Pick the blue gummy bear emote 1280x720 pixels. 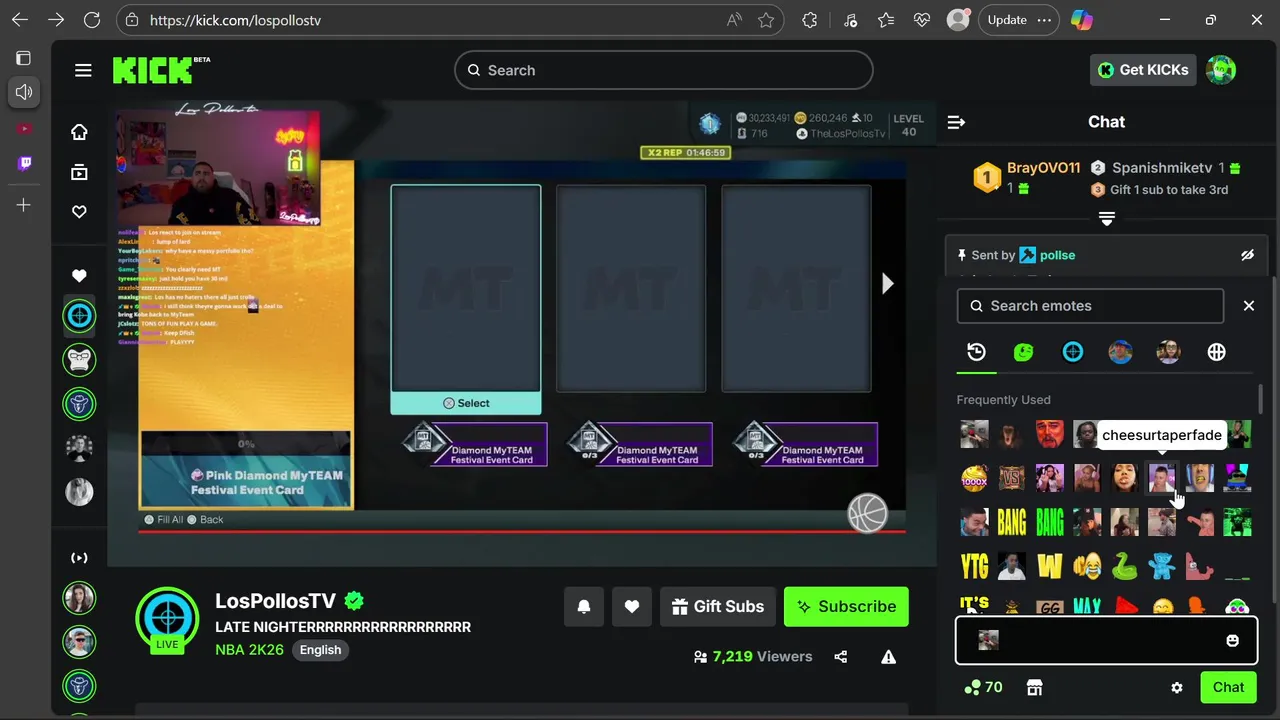click(x=1161, y=566)
